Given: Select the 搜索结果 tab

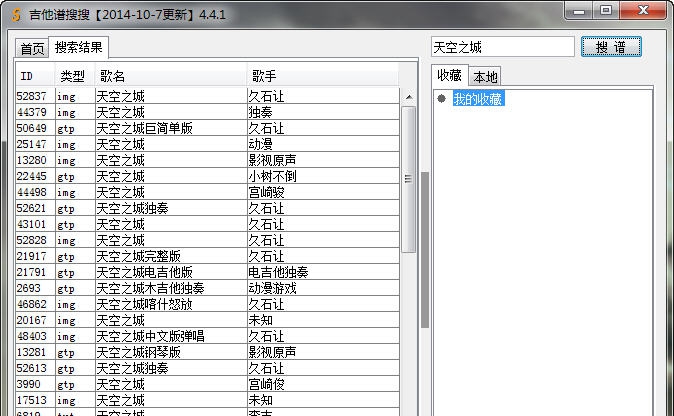Looking at the screenshot, I should click(78, 47).
